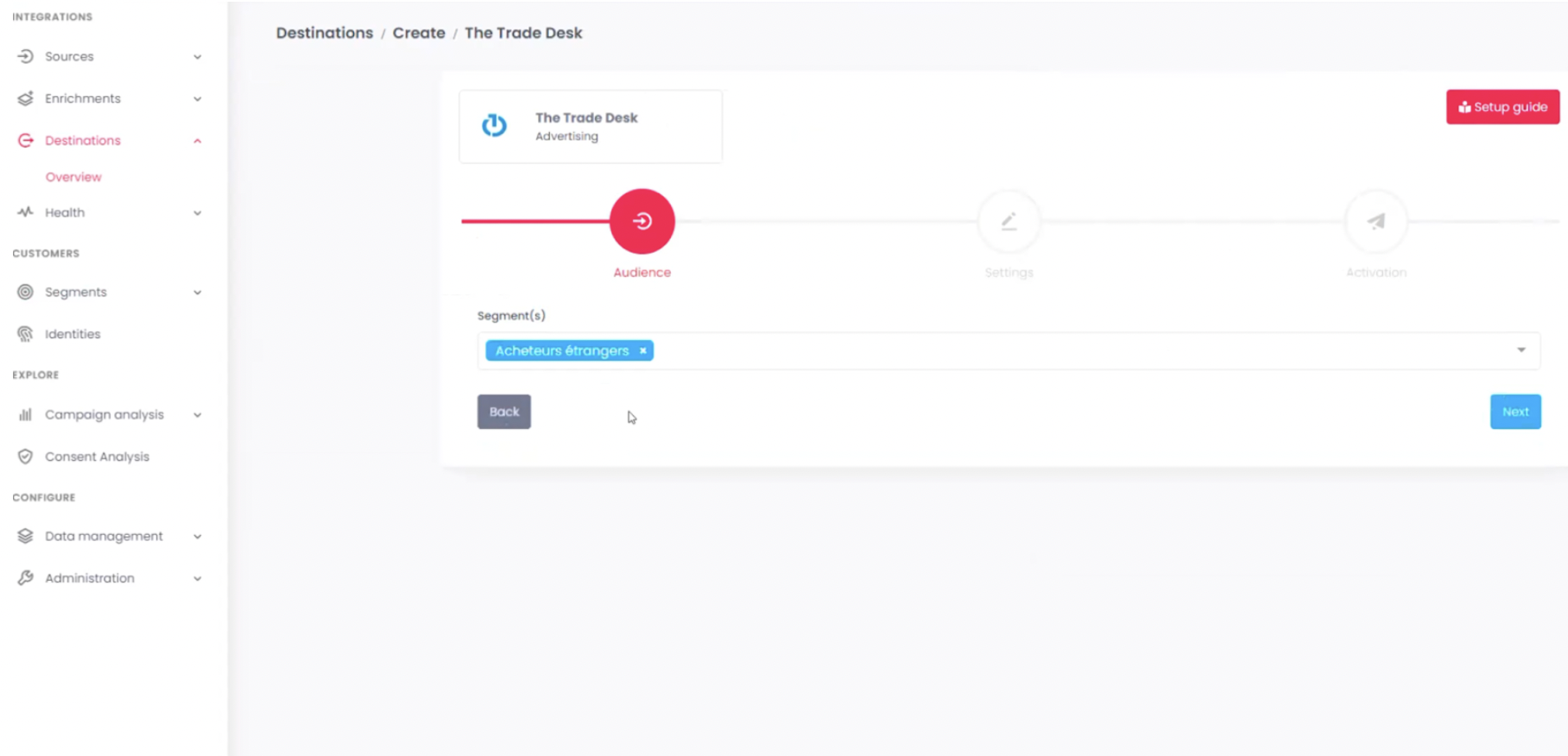Click the Next button

pos(1515,412)
